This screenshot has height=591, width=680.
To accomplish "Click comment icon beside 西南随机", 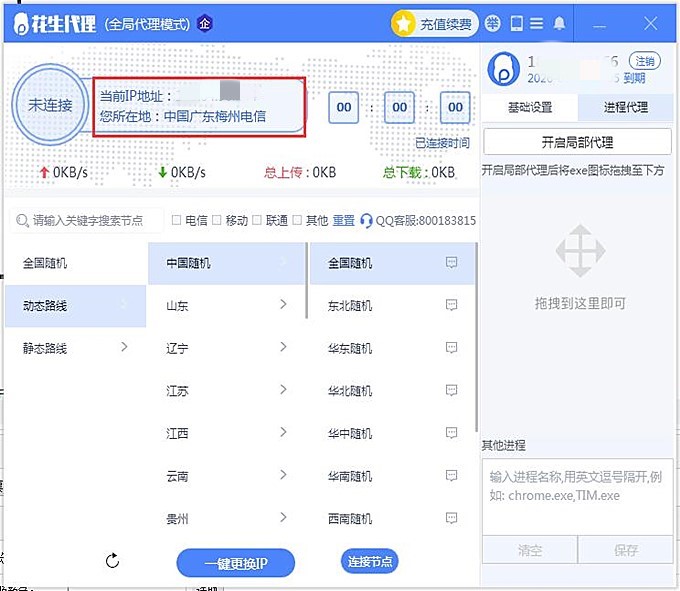I will tap(451, 518).
